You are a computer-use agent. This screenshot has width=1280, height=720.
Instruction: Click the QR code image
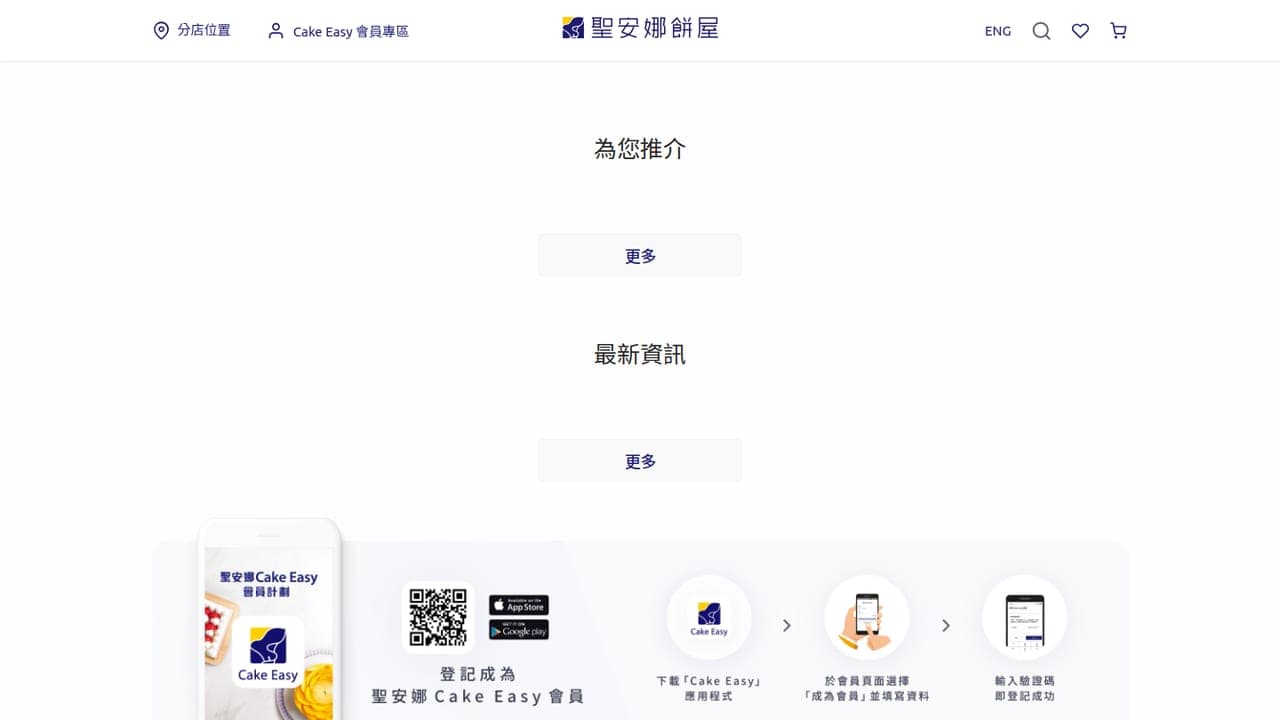tap(438, 617)
